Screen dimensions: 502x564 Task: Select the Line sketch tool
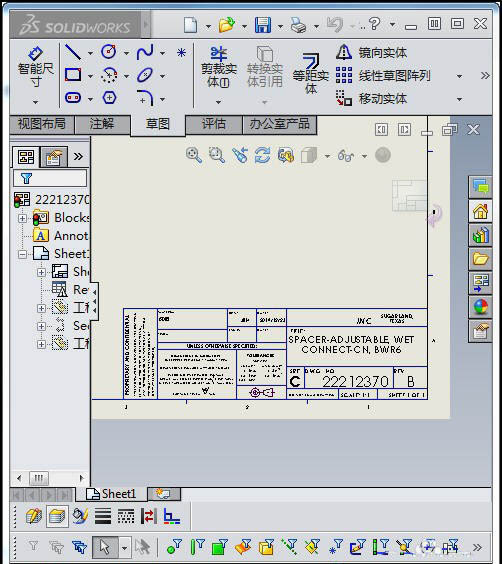pyautogui.click(x=73, y=53)
